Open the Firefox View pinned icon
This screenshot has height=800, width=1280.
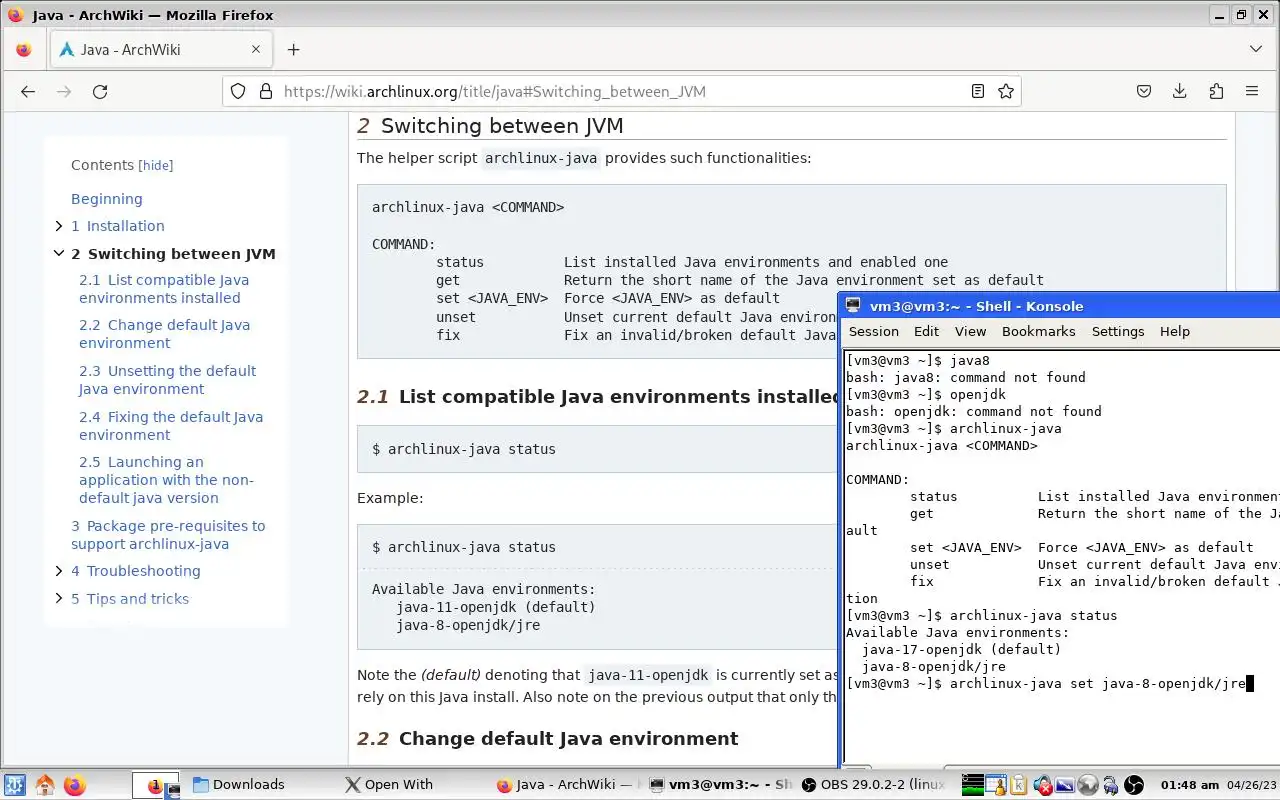(24, 49)
